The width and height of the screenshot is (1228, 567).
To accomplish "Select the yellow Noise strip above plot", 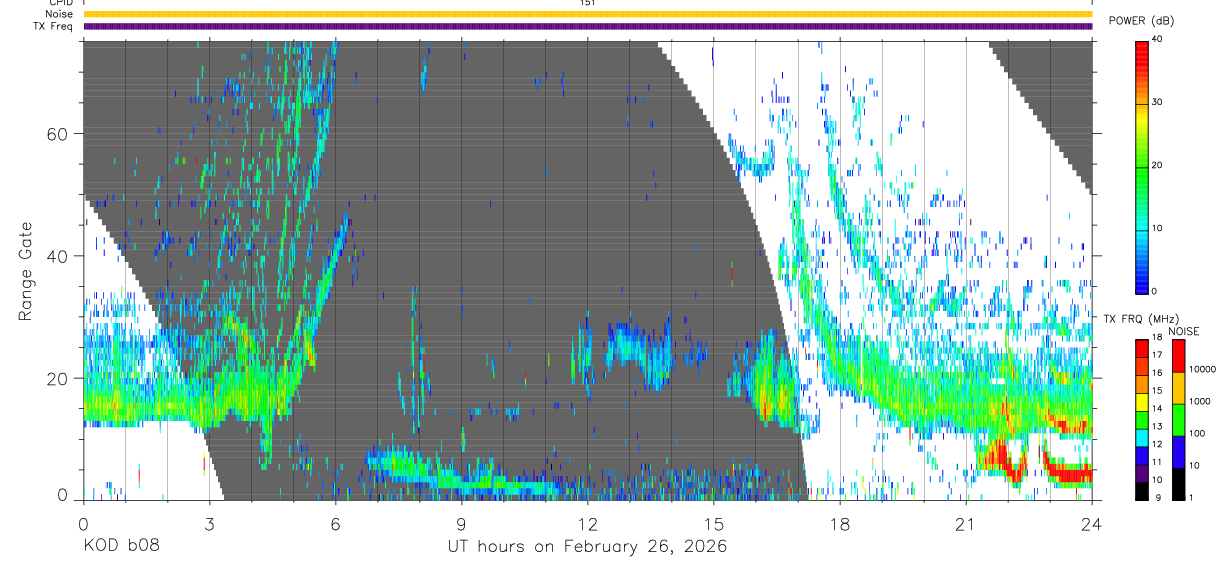I will (587, 14).
